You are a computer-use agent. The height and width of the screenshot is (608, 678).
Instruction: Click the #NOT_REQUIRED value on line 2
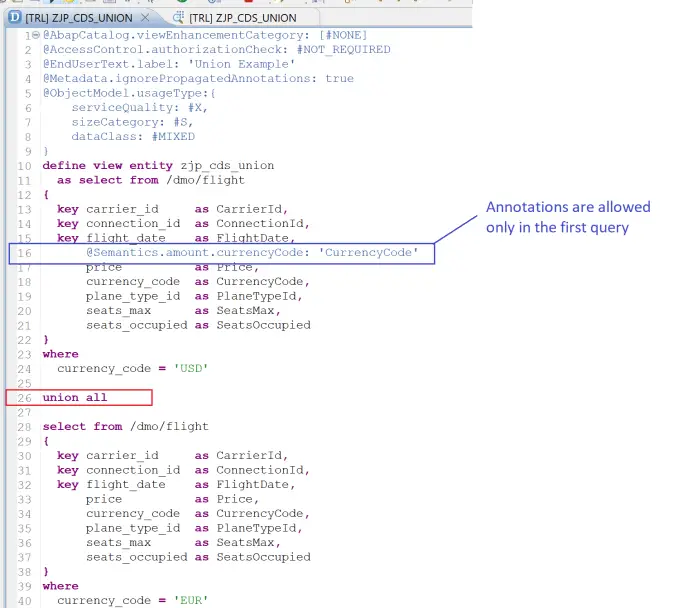pos(344,50)
